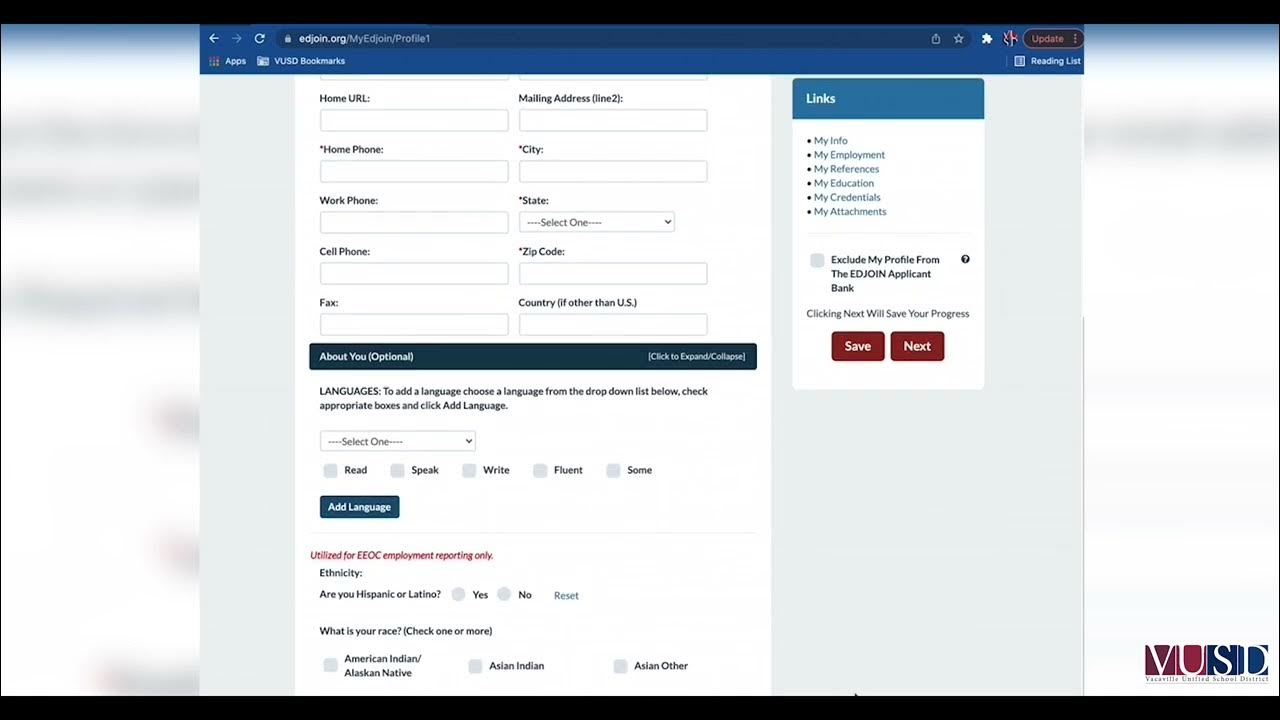This screenshot has height=720, width=1280.
Task: Click the Home URL input field
Action: pyautogui.click(x=414, y=120)
